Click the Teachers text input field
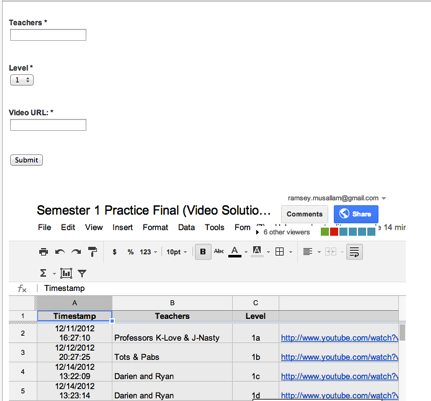The width and height of the screenshot is (431, 401). pyautogui.click(x=48, y=35)
